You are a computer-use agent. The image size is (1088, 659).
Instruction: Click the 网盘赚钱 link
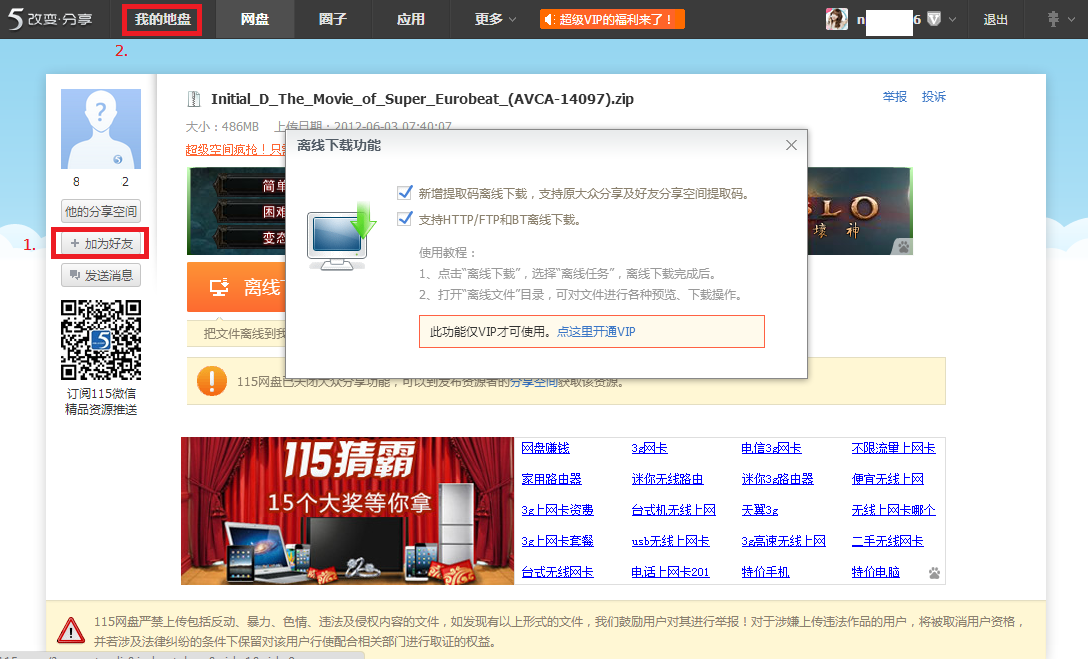545,448
